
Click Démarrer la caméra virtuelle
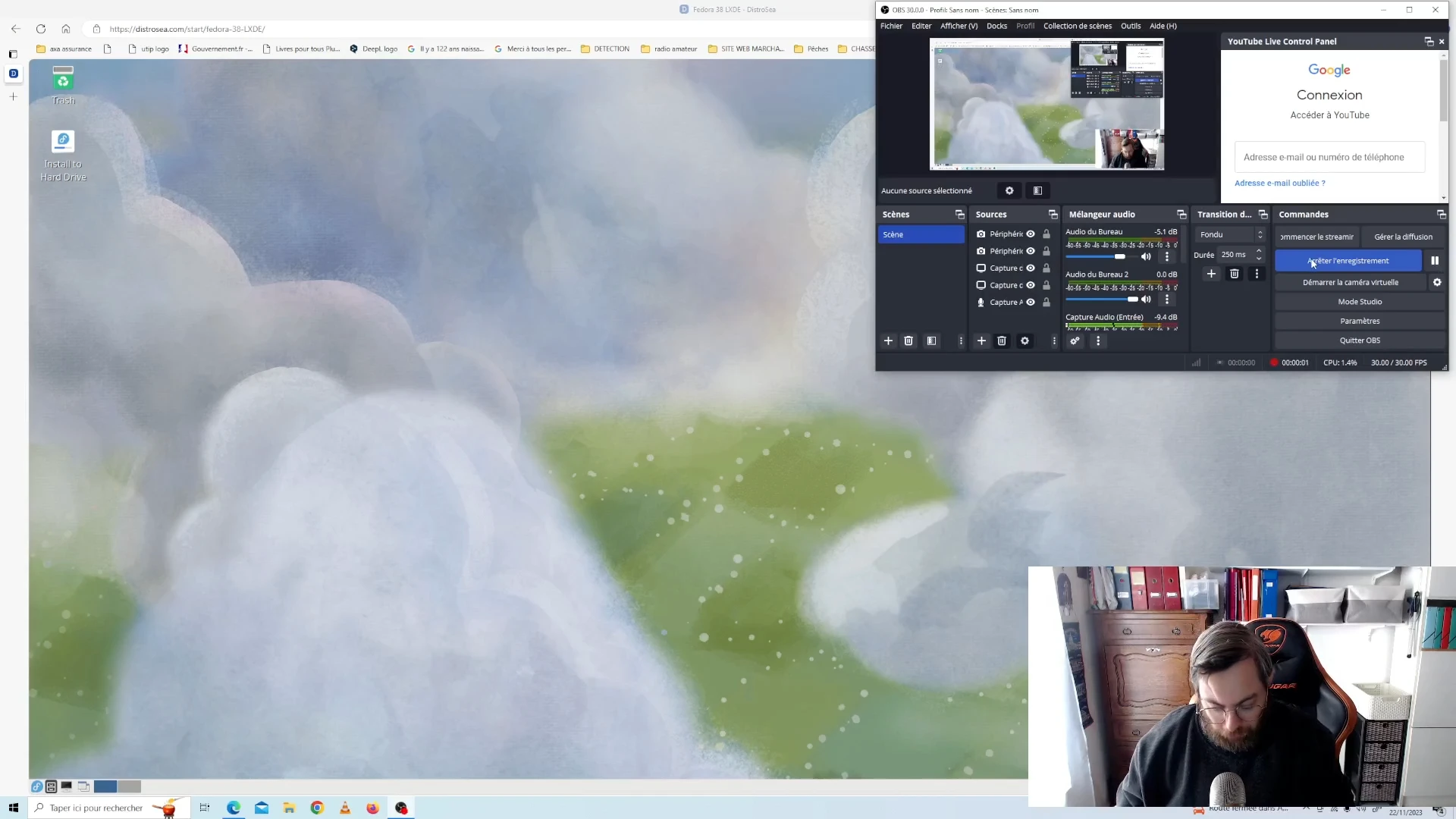point(1350,282)
